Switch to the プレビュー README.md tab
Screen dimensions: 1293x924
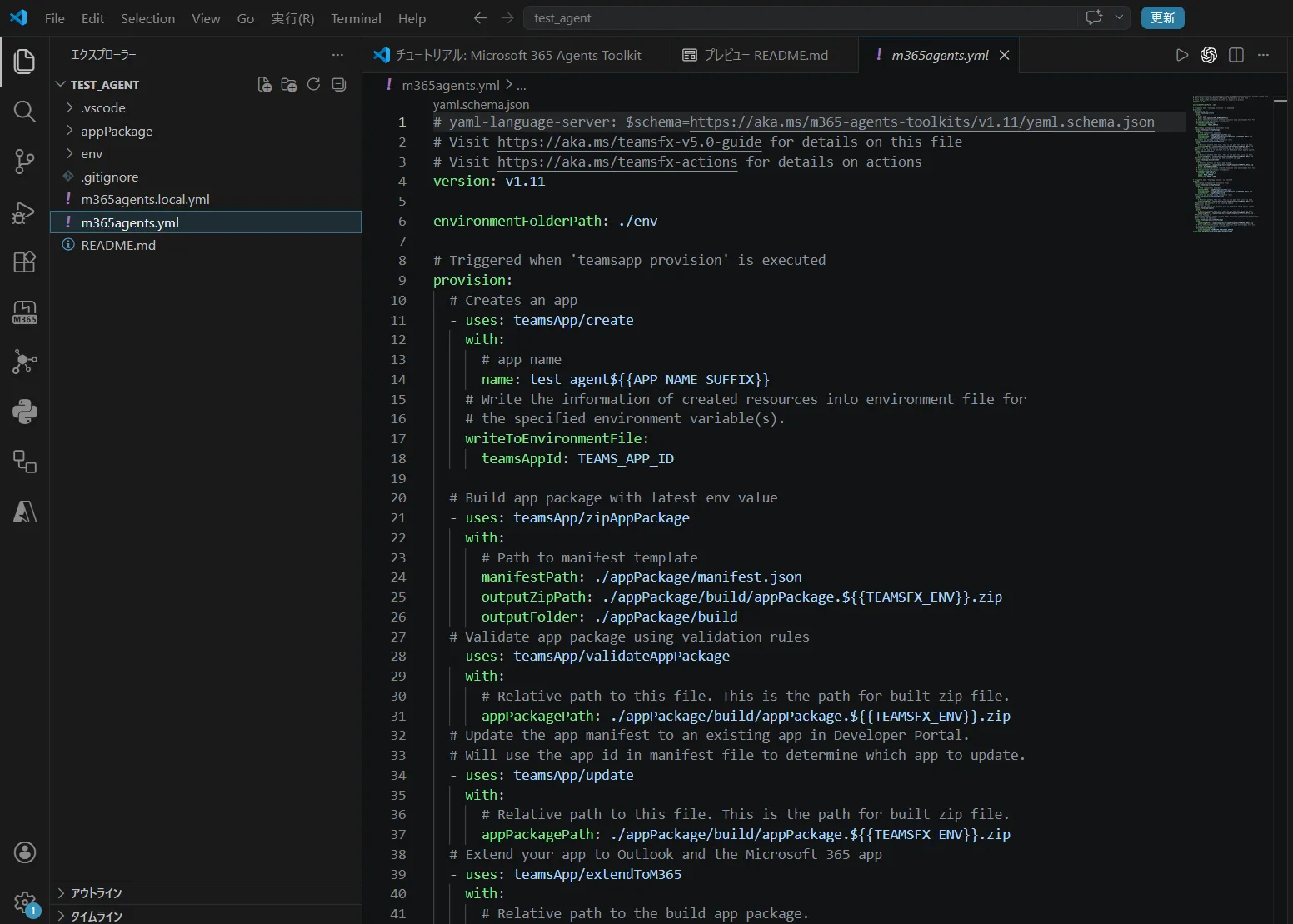[765, 55]
